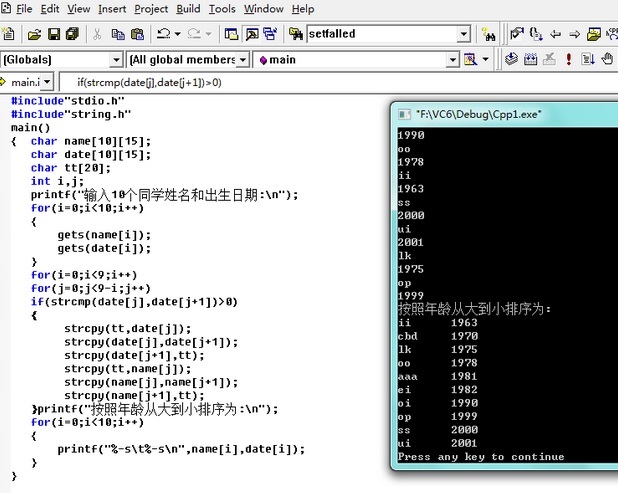Toggle the Output window button
The height and width of the screenshot is (493, 618).
coord(252,34)
